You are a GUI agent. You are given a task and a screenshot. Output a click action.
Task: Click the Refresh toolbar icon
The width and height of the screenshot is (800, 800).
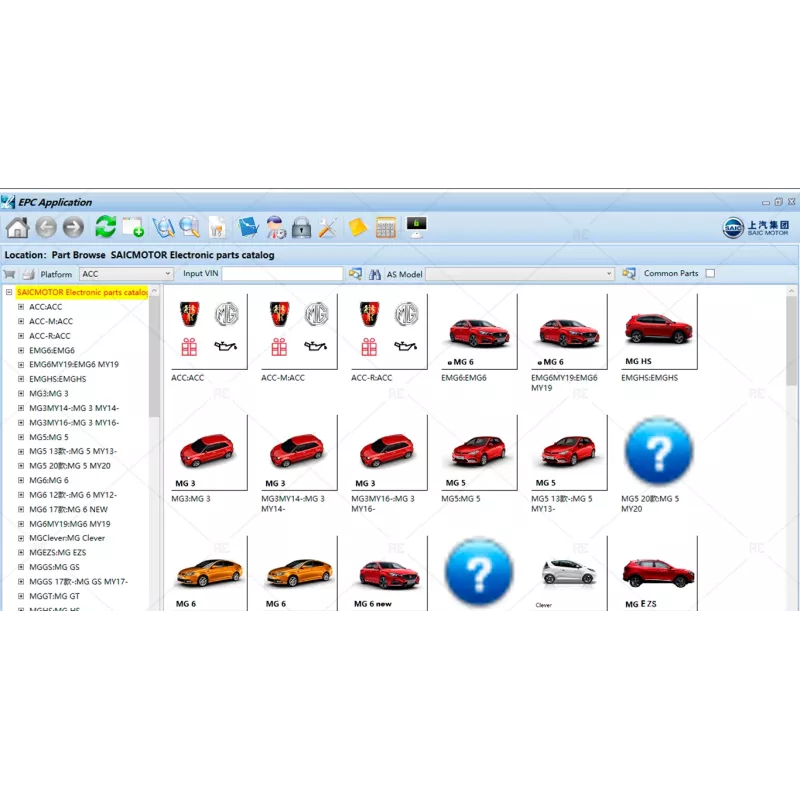pos(105,227)
